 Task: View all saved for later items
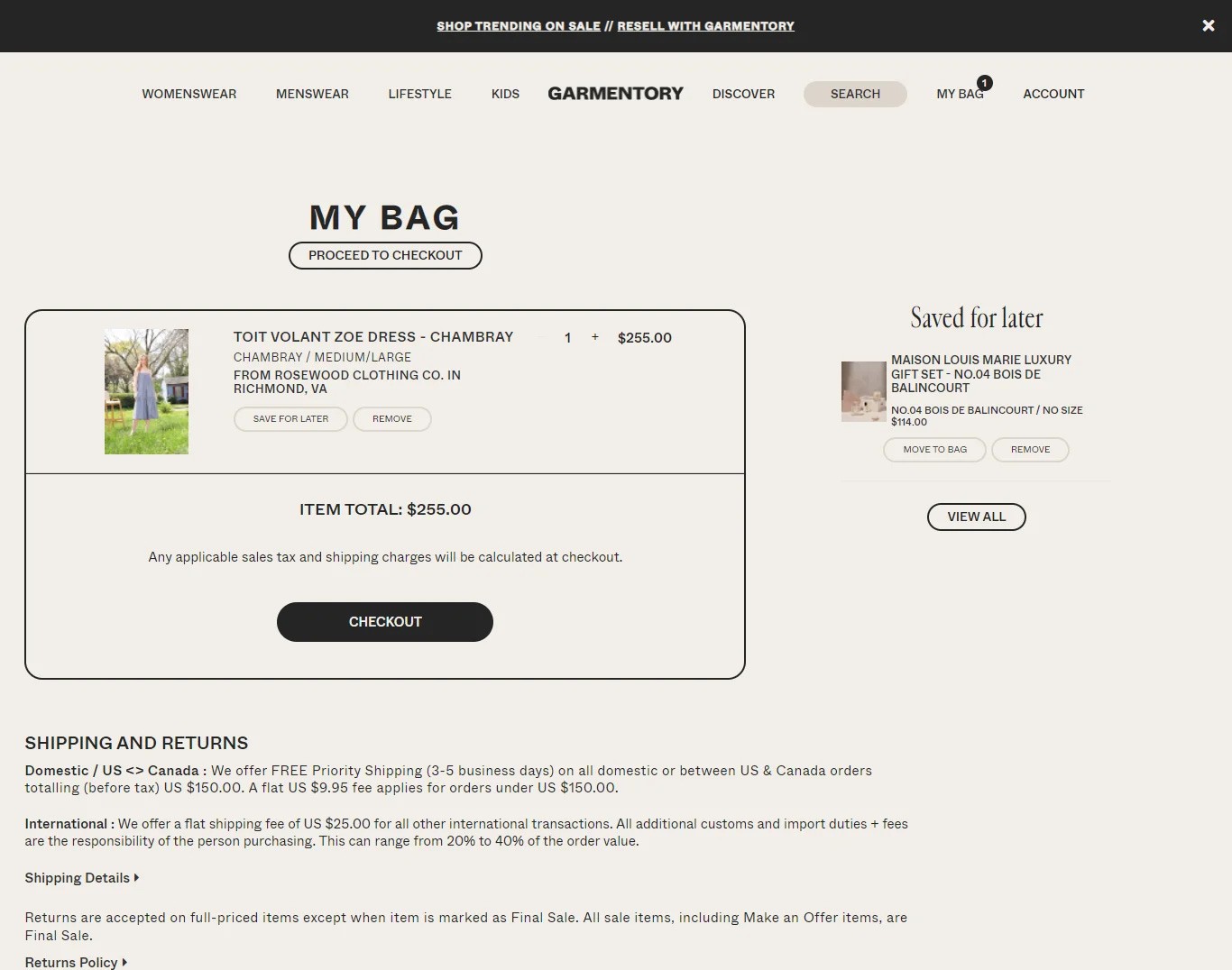[x=977, y=517]
